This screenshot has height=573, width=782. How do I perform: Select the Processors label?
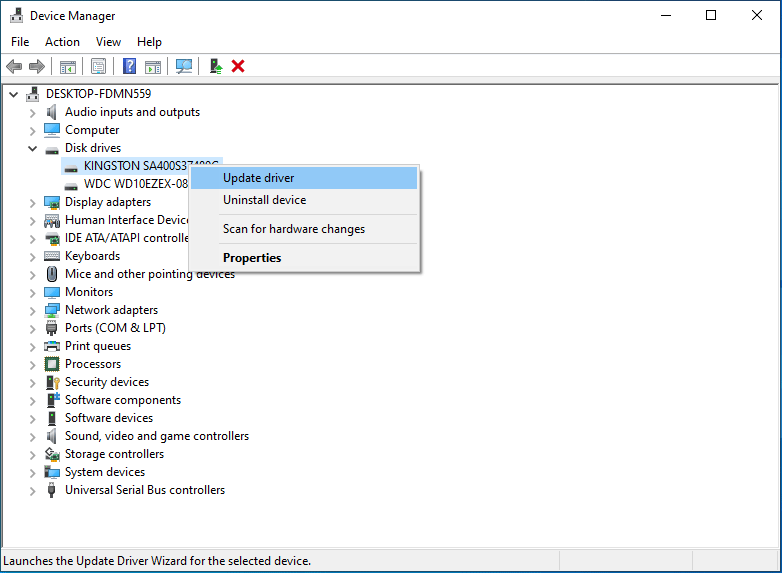pos(93,364)
